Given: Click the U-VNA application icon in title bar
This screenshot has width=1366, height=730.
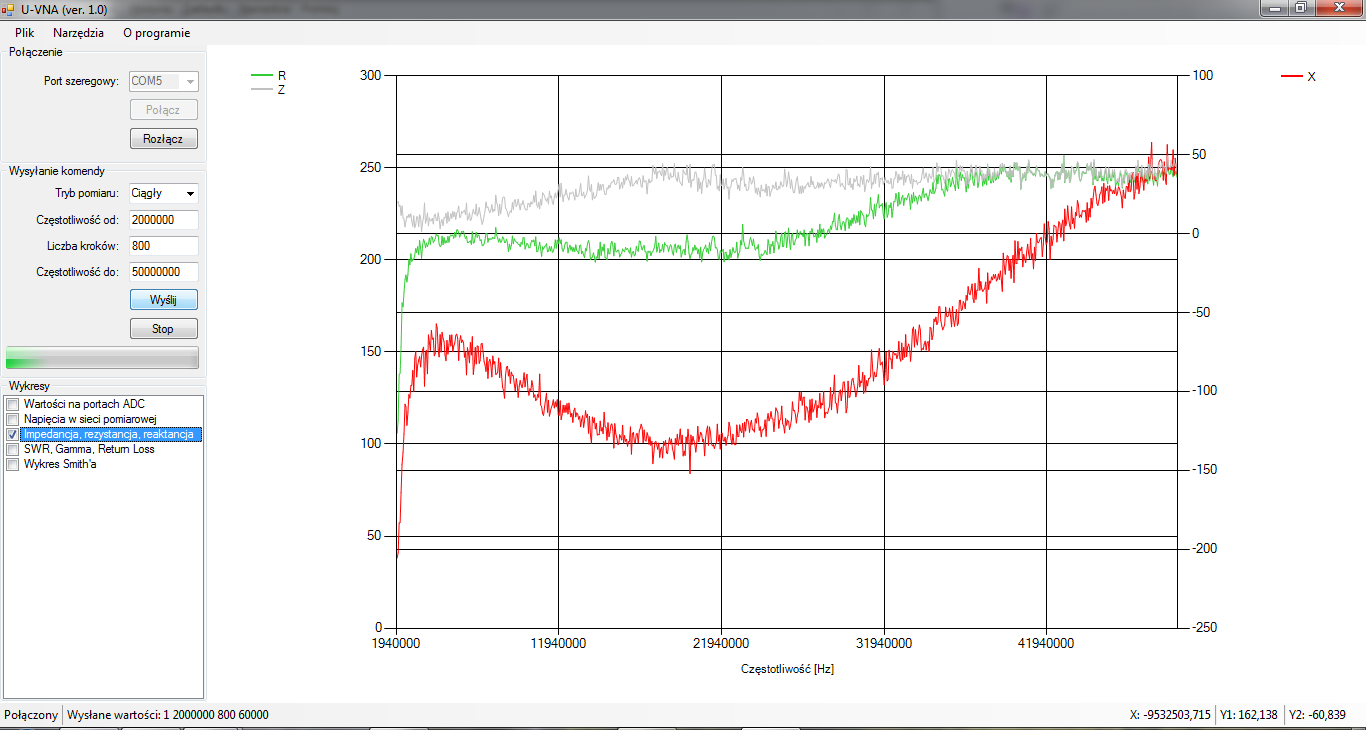Looking at the screenshot, I should (x=10, y=9).
